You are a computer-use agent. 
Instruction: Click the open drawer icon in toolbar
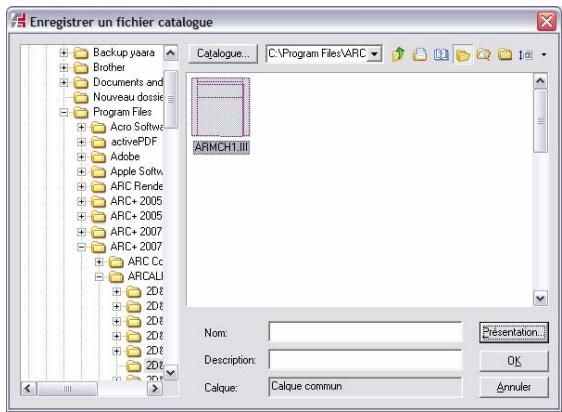point(419,55)
